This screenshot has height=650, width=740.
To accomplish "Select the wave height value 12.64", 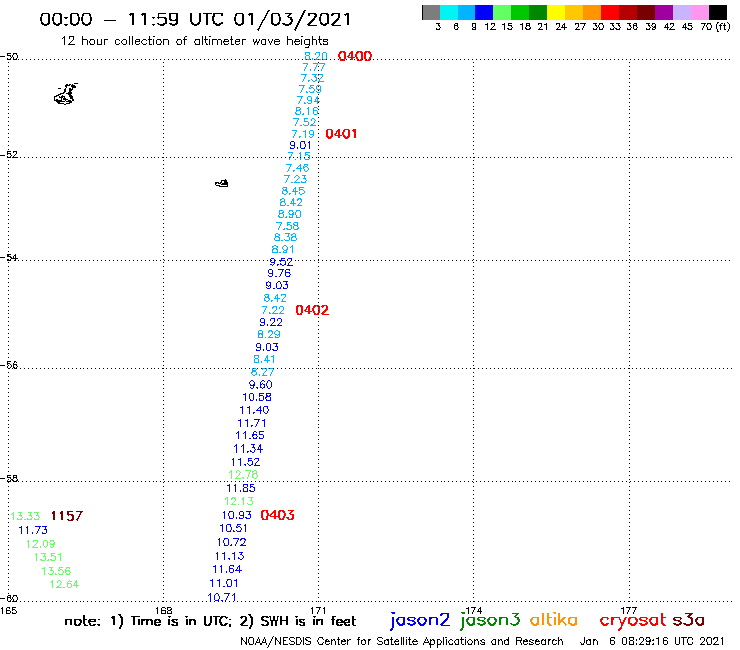I will click(65, 584).
